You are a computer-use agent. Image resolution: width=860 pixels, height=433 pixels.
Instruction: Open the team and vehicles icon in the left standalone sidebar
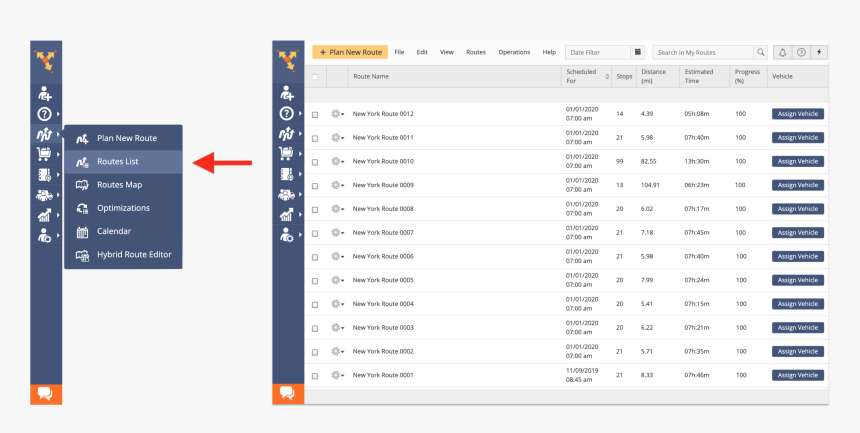coord(44,195)
